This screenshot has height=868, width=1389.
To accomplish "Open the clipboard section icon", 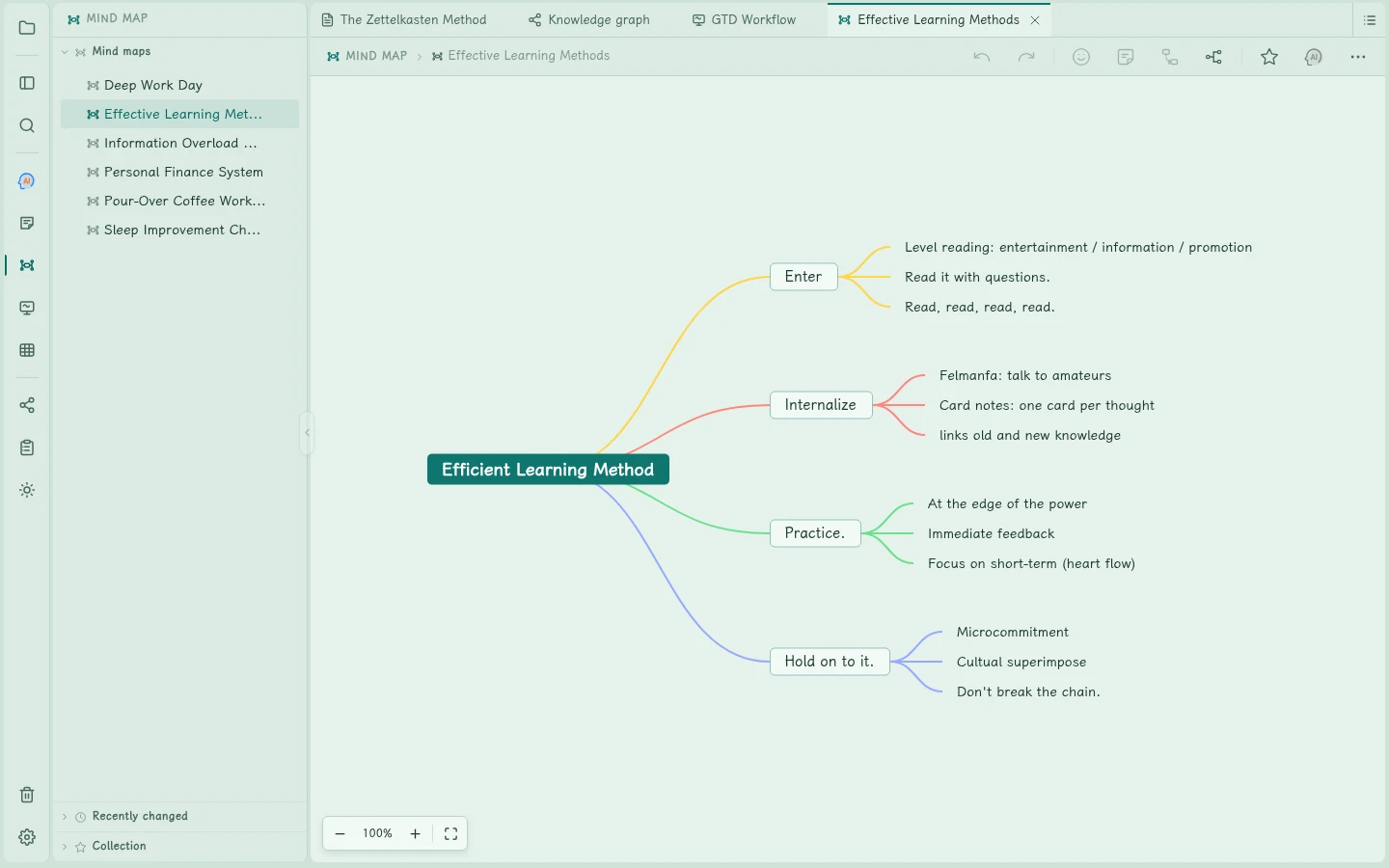I will (x=27, y=448).
